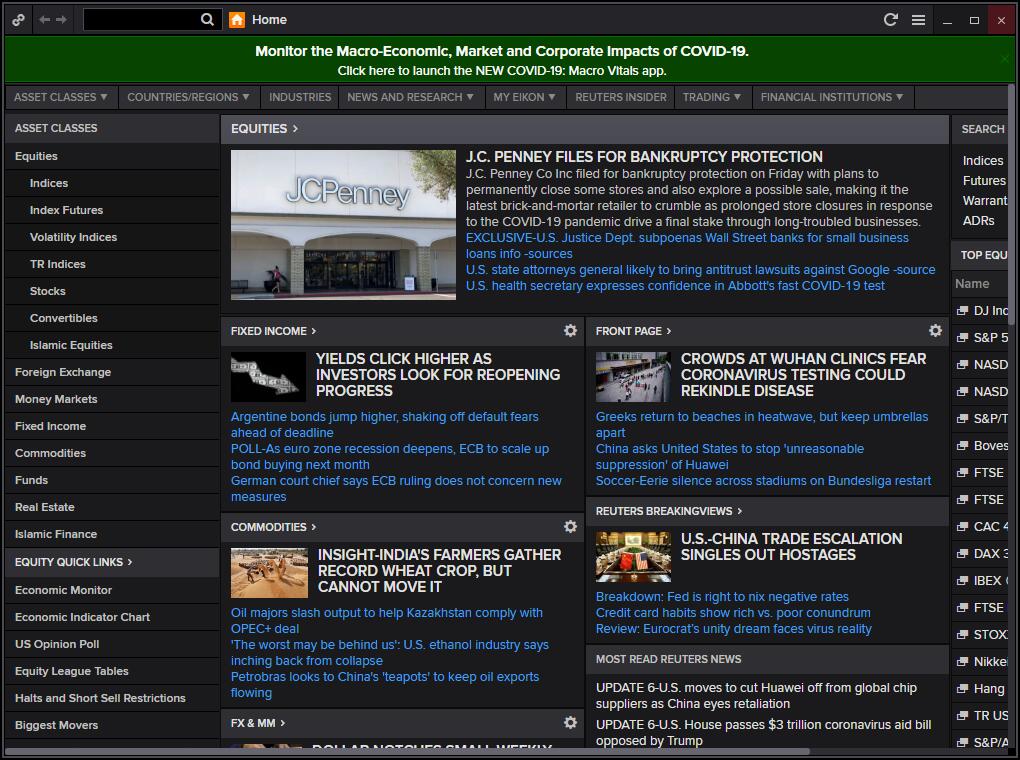Open the Reuters Insider menu item
1020x760 pixels.
pyautogui.click(x=621, y=97)
